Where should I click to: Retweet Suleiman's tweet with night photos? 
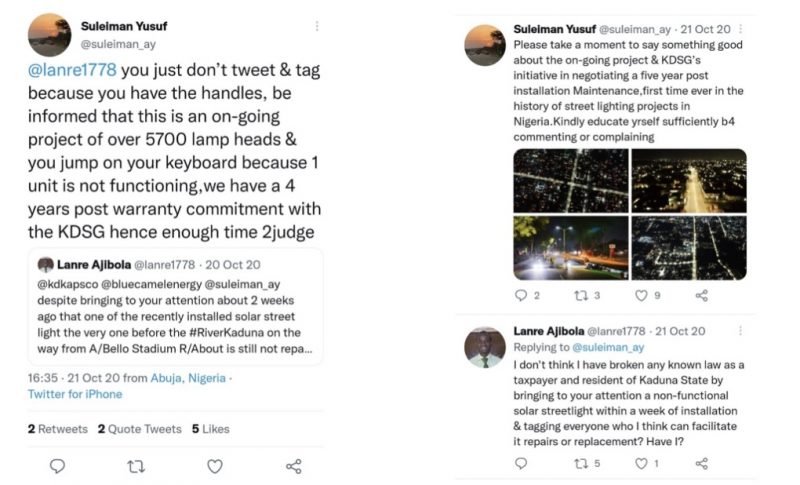(x=580, y=295)
